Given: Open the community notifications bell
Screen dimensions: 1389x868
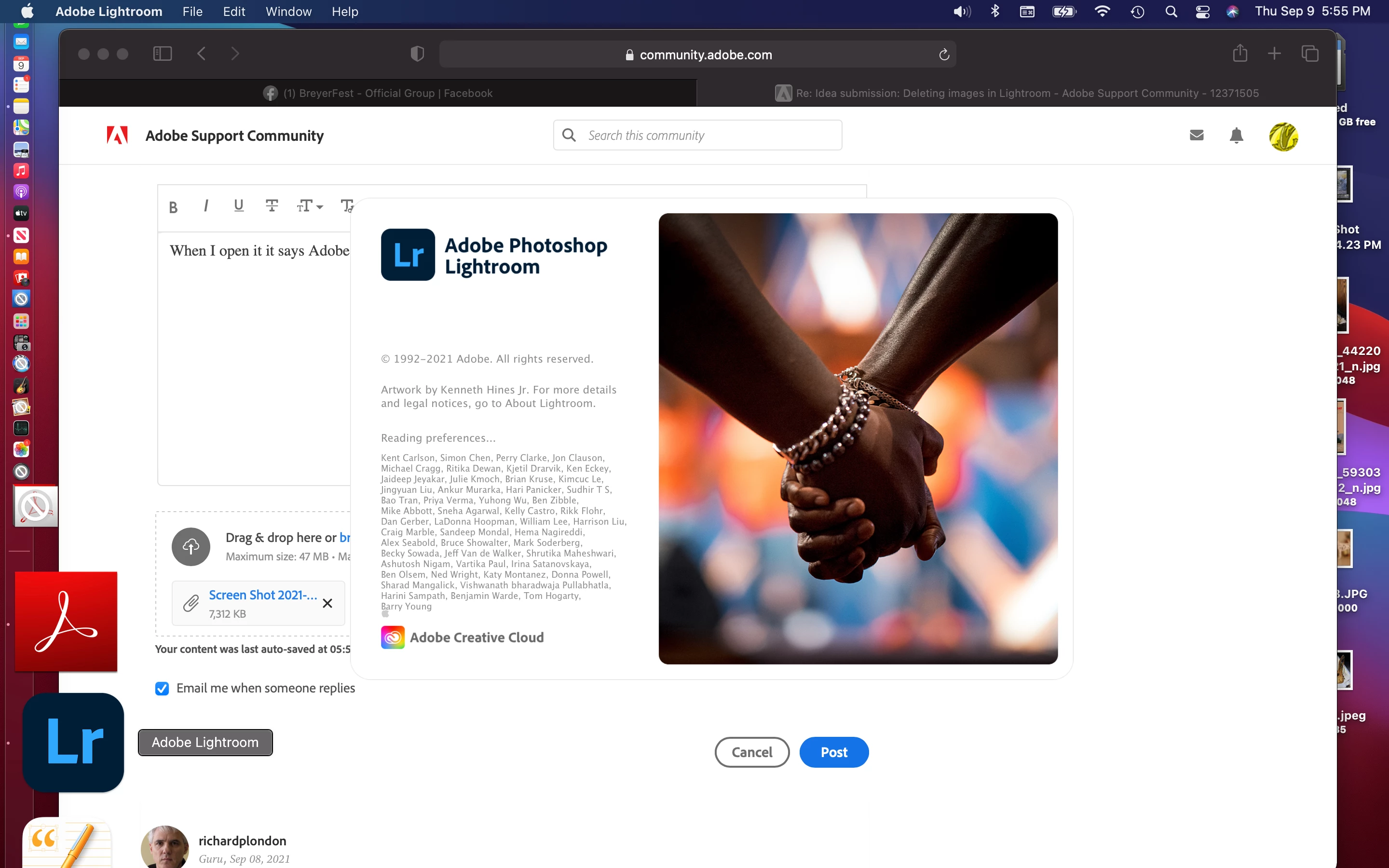Looking at the screenshot, I should pos(1236,136).
